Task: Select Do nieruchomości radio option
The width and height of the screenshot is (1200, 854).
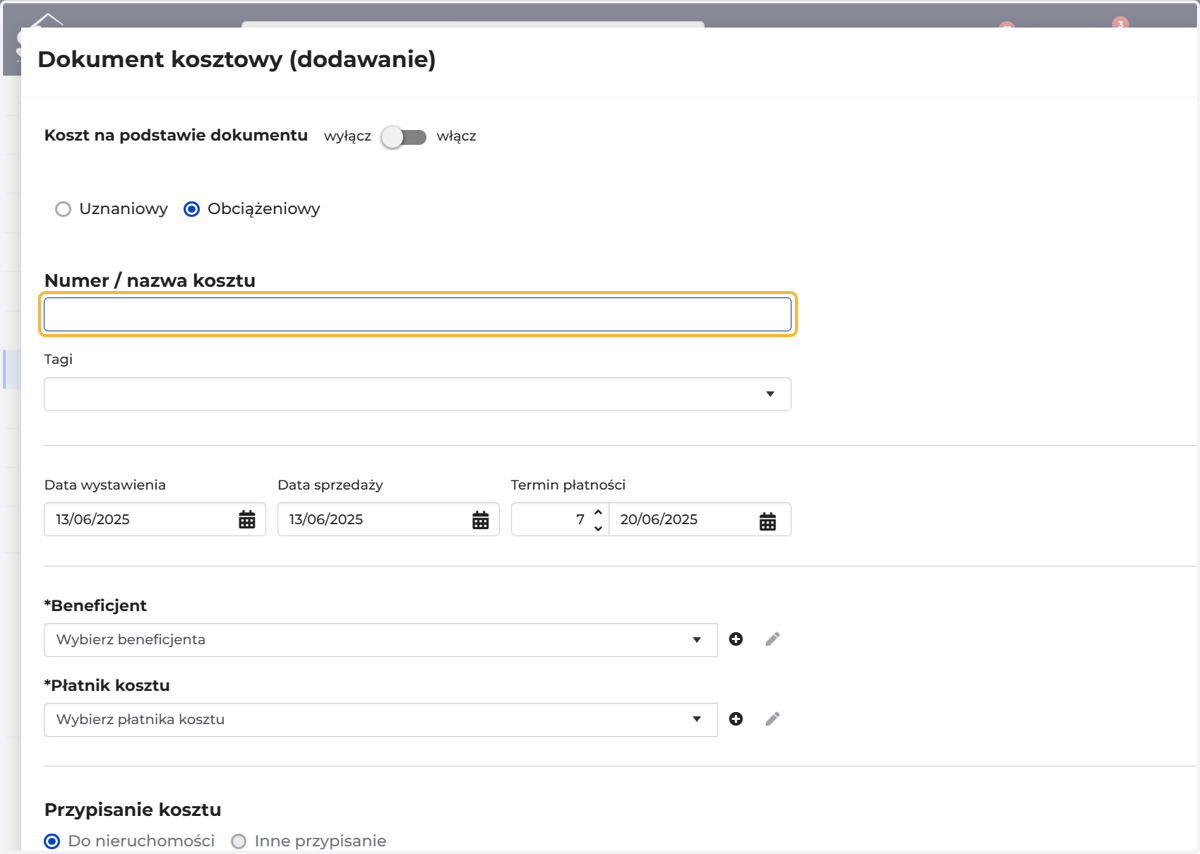Action: click(x=52, y=842)
